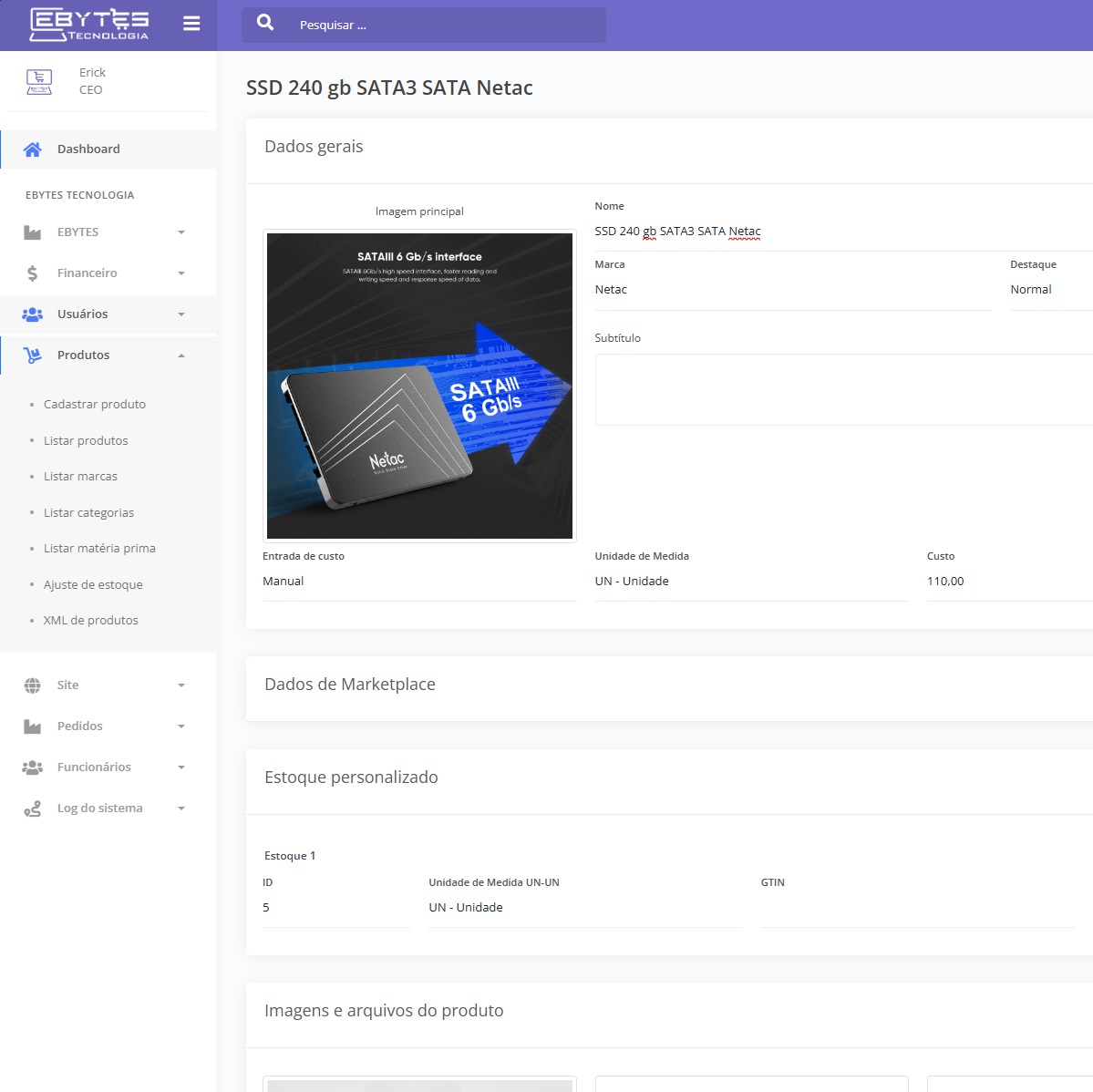The width and height of the screenshot is (1093, 1092).
Task: Click the page title SSD 240 gb SATA3 SATA Netac
Action: tap(389, 88)
